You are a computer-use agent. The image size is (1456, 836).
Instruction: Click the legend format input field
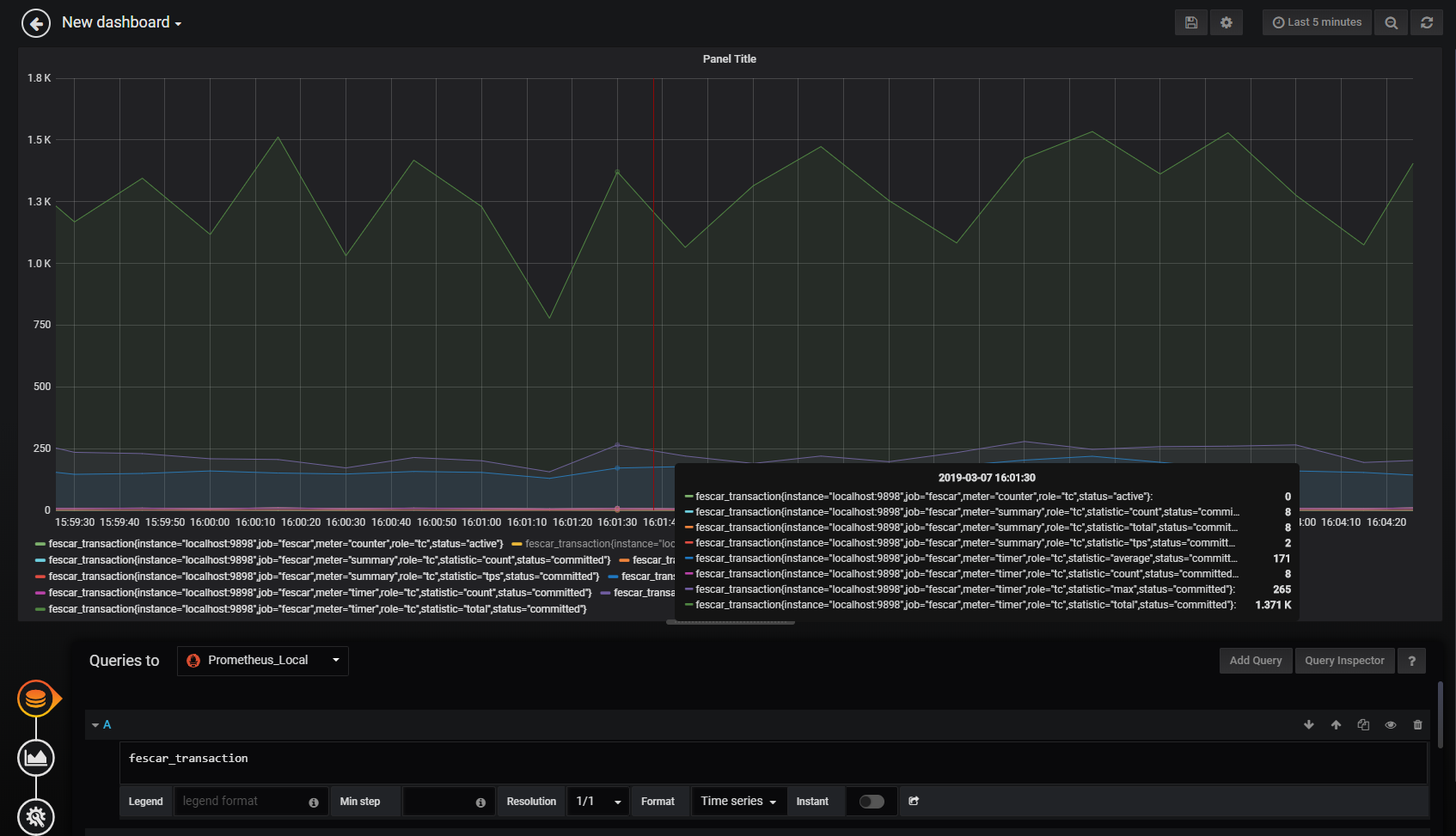241,802
